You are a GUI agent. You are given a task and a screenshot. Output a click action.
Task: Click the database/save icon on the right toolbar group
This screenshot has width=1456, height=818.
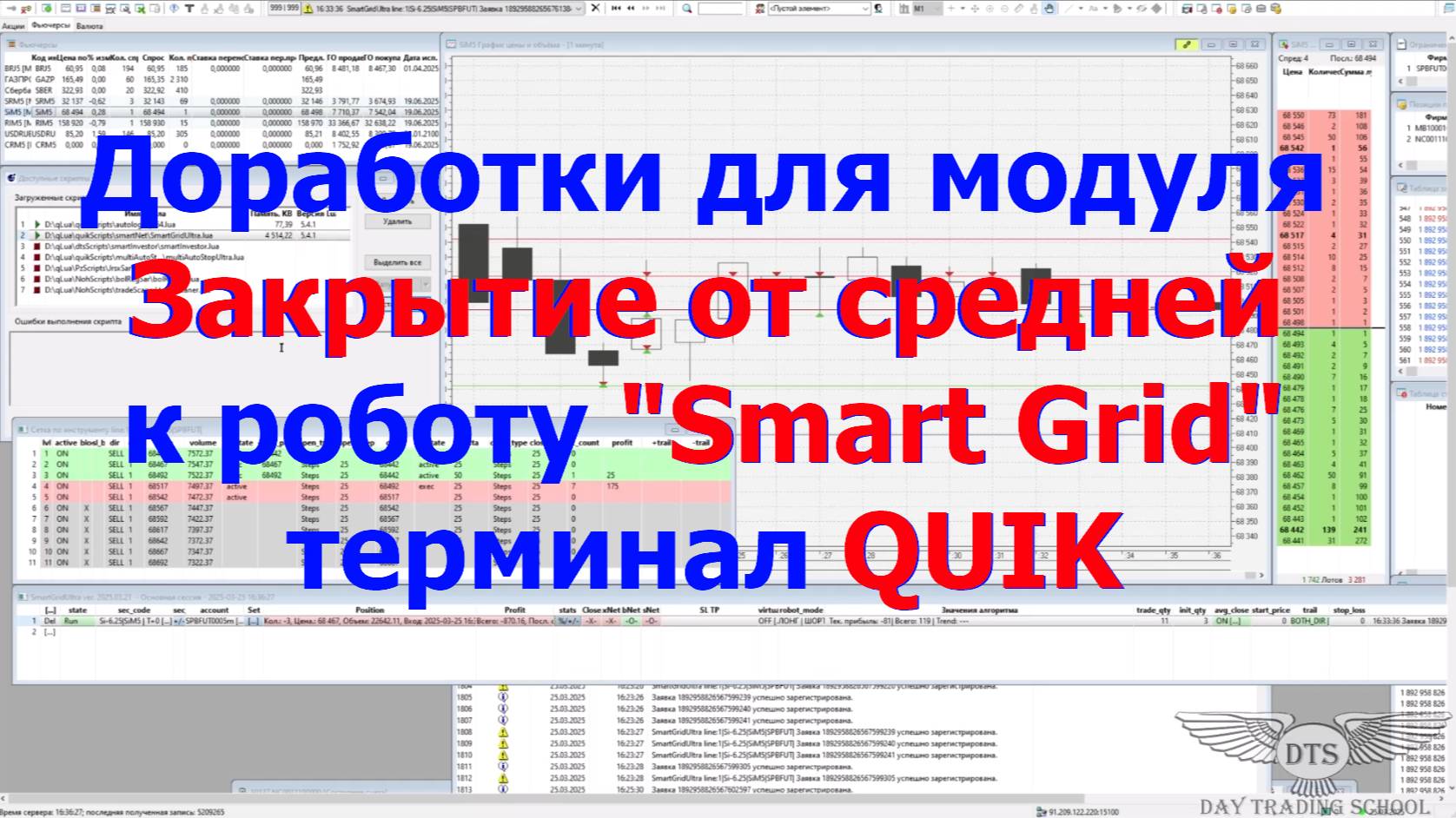coord(1277,9)
